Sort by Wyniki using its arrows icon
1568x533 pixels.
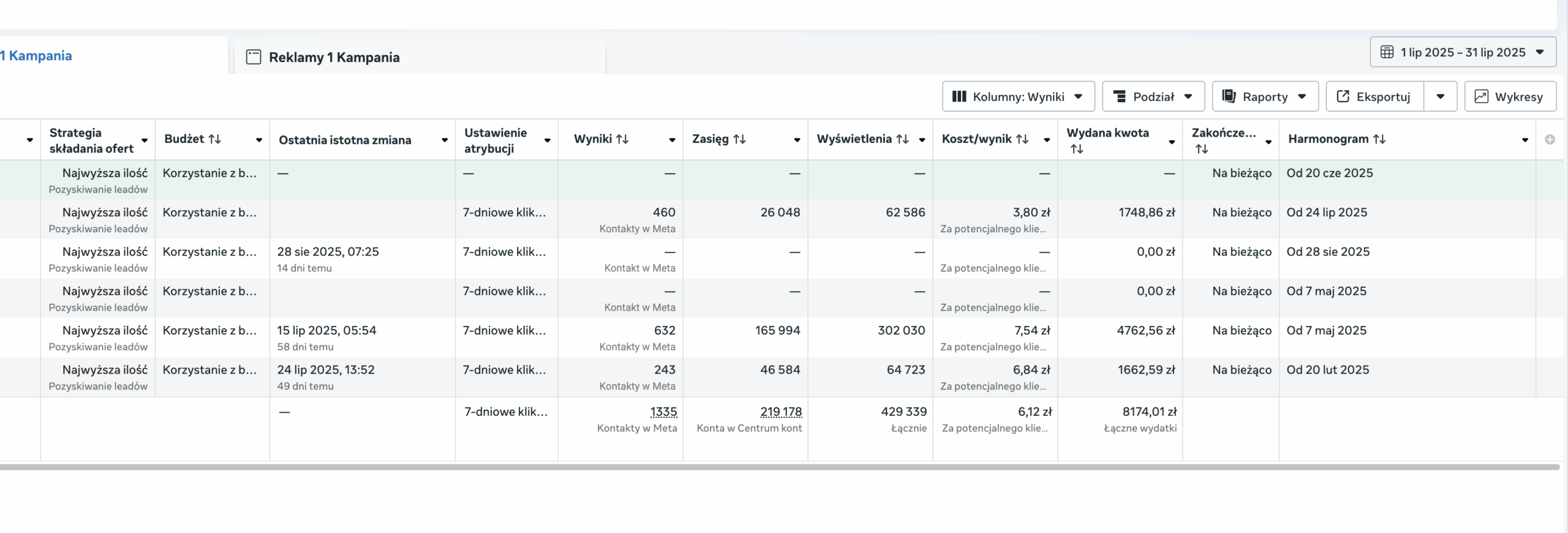[622, 139]
